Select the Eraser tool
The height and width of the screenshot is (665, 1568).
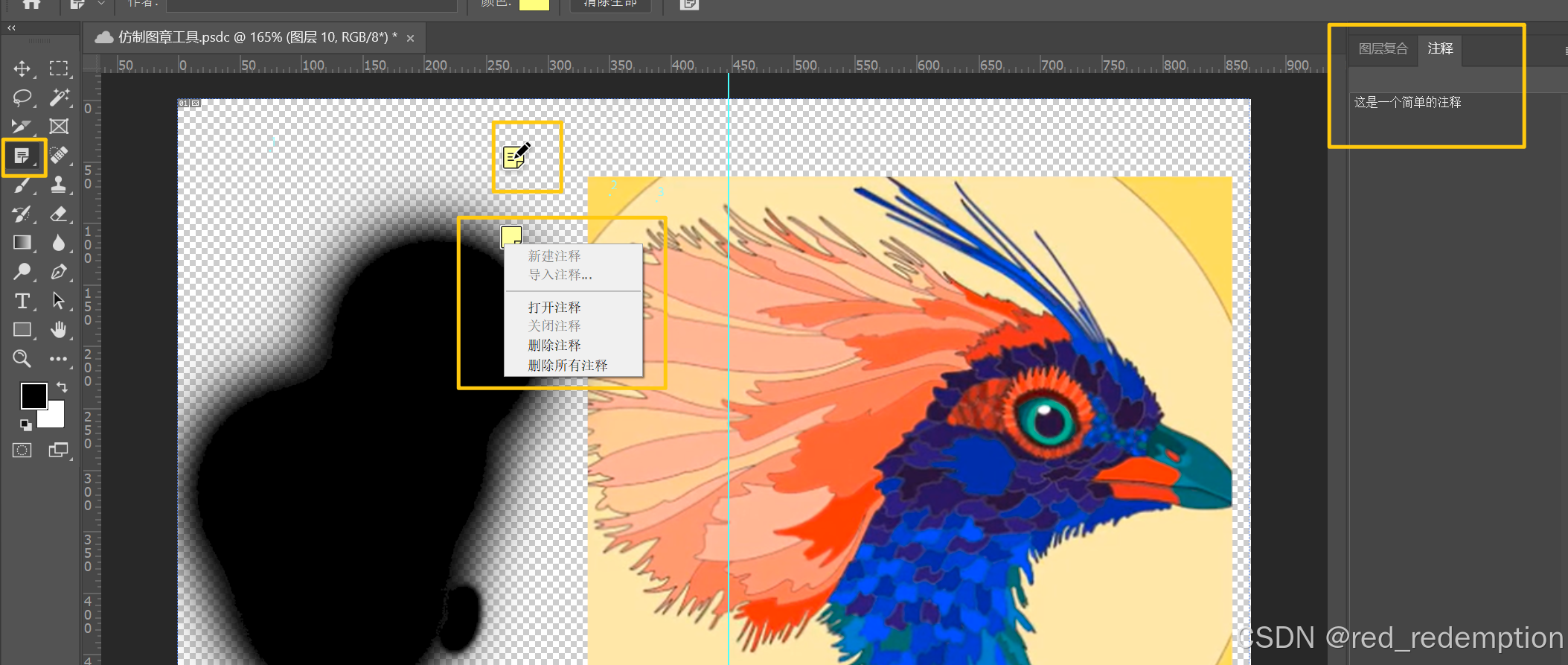point(59,214)
